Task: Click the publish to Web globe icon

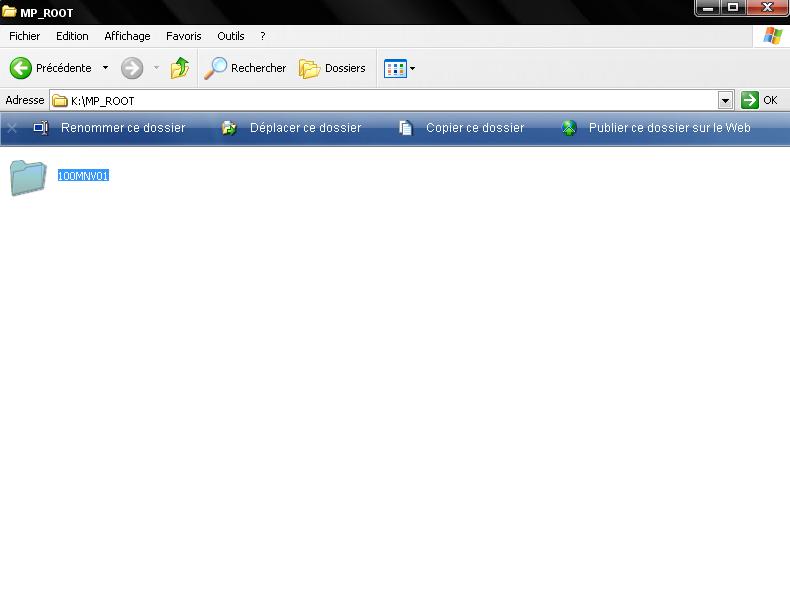Action: coord(569,128)
